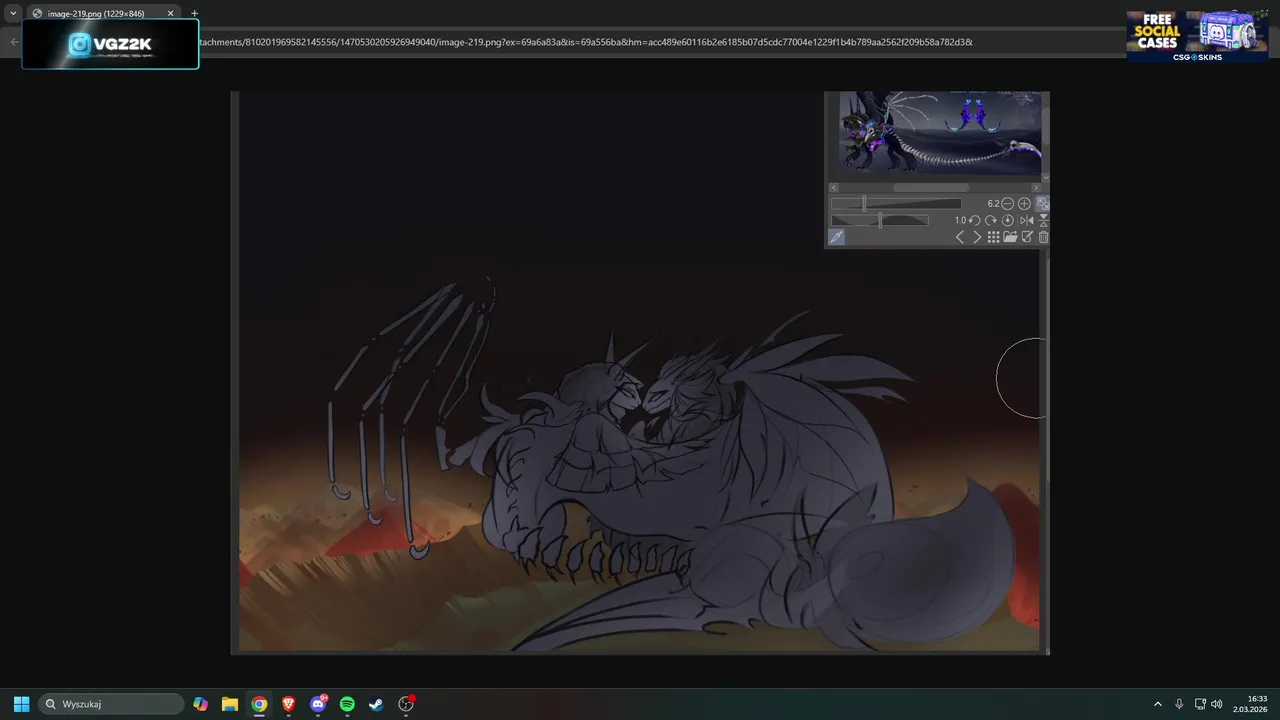Click the browser address bar URL
Viewport: 1280px width, 720px height.
click(585, 42)
